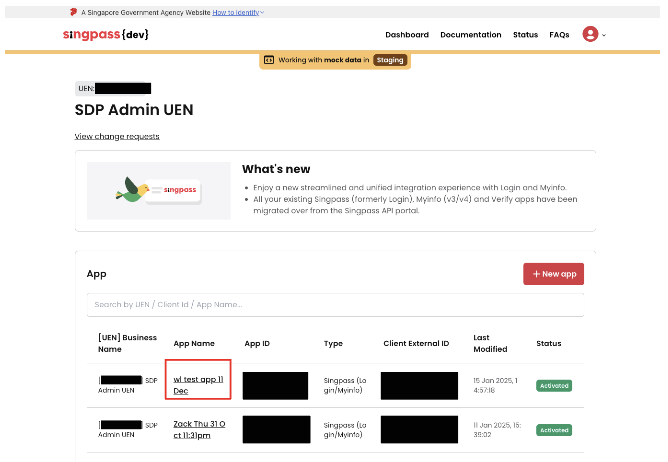Click the Type column header
668x462 pixels.
coord(333,344)
